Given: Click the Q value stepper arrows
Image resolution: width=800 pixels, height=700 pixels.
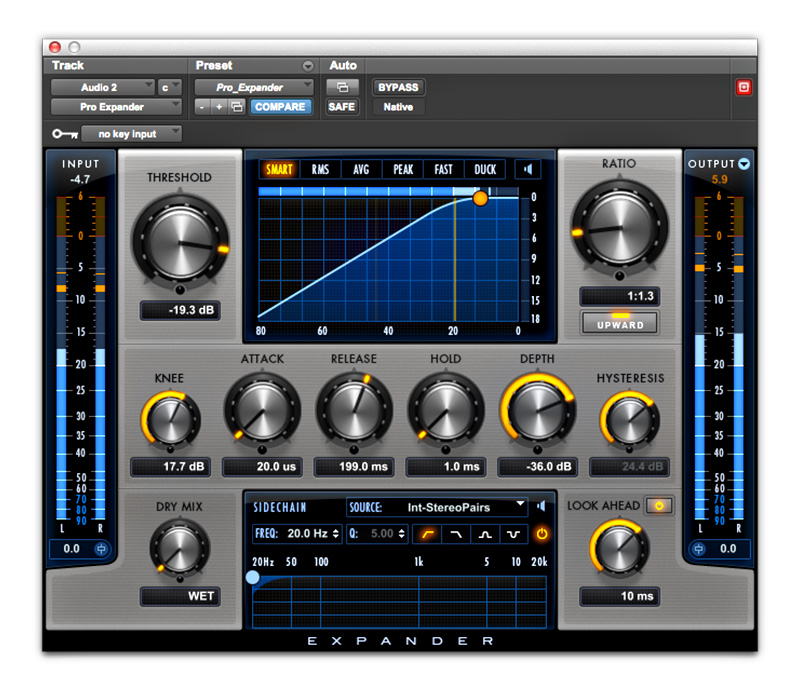Looking at the screenshot, I should tap(402, 534).
